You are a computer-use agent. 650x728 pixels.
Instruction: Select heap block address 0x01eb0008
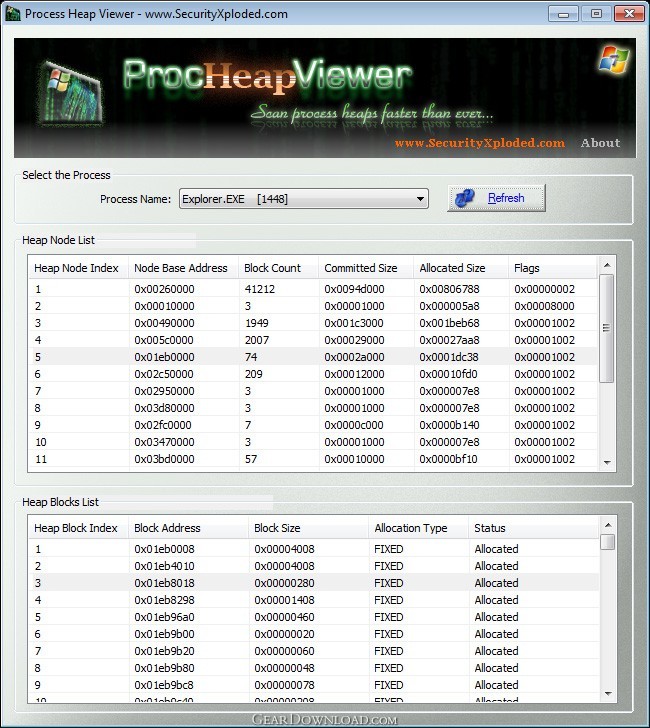tap(164, 549)
